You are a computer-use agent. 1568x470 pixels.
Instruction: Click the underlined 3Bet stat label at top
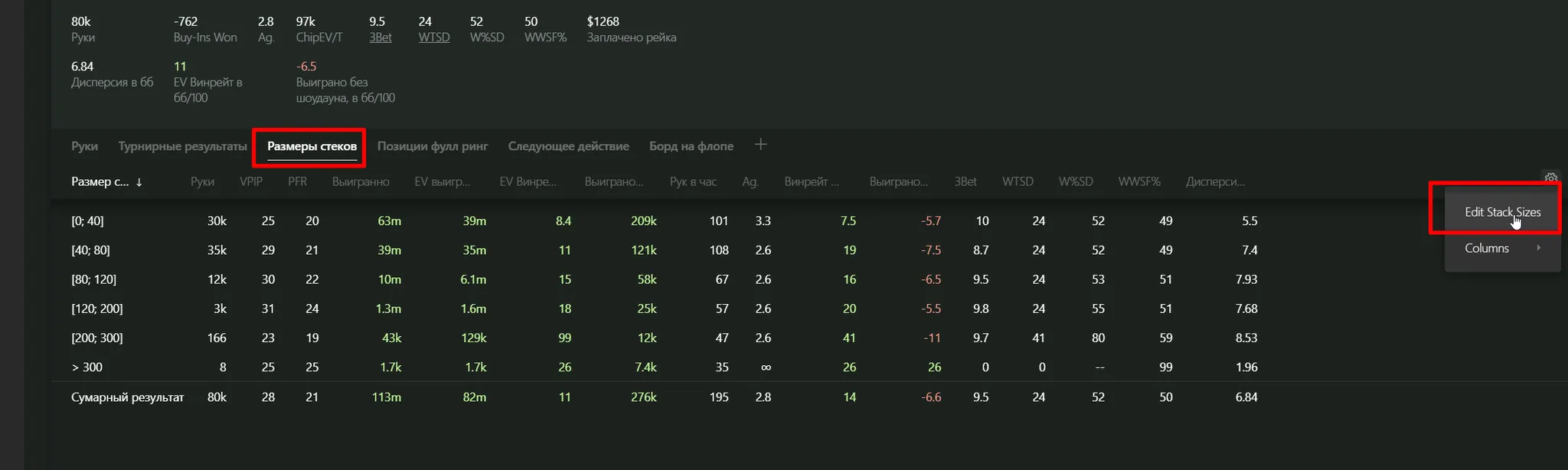pos(380,38)
